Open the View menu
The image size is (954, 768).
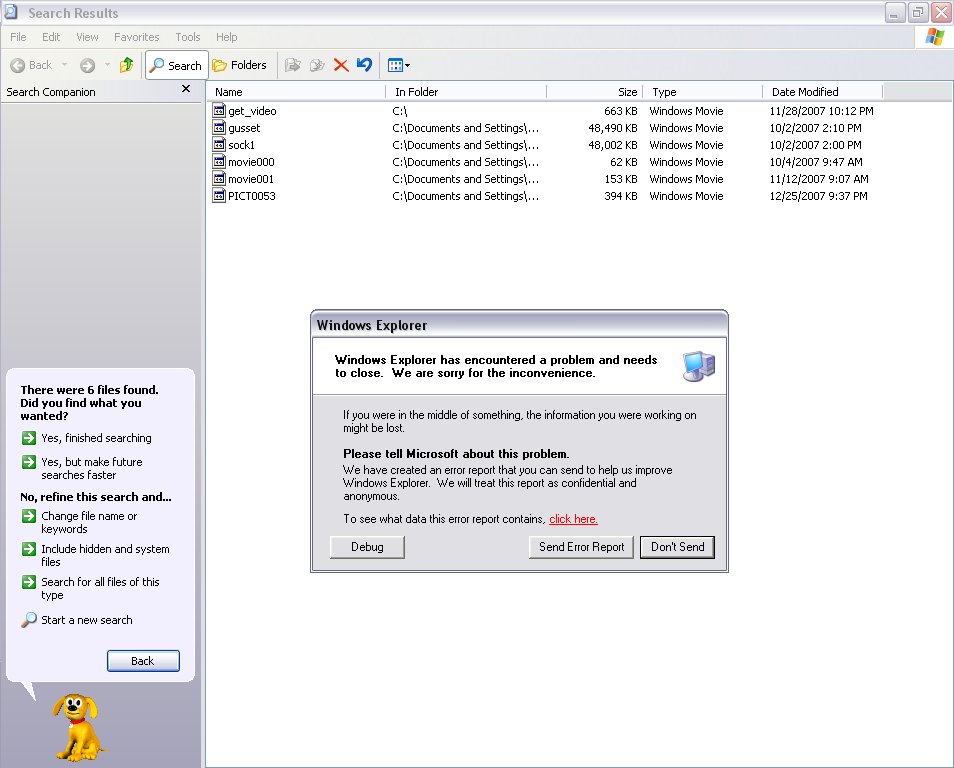pyautogui.click(x=87, y=37)
